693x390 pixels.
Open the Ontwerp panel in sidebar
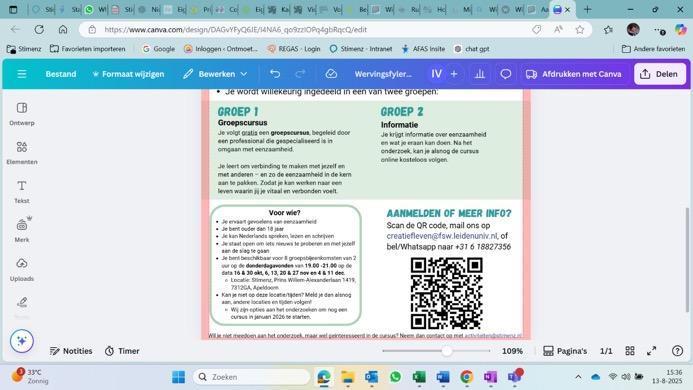click(x=22, y=114)
